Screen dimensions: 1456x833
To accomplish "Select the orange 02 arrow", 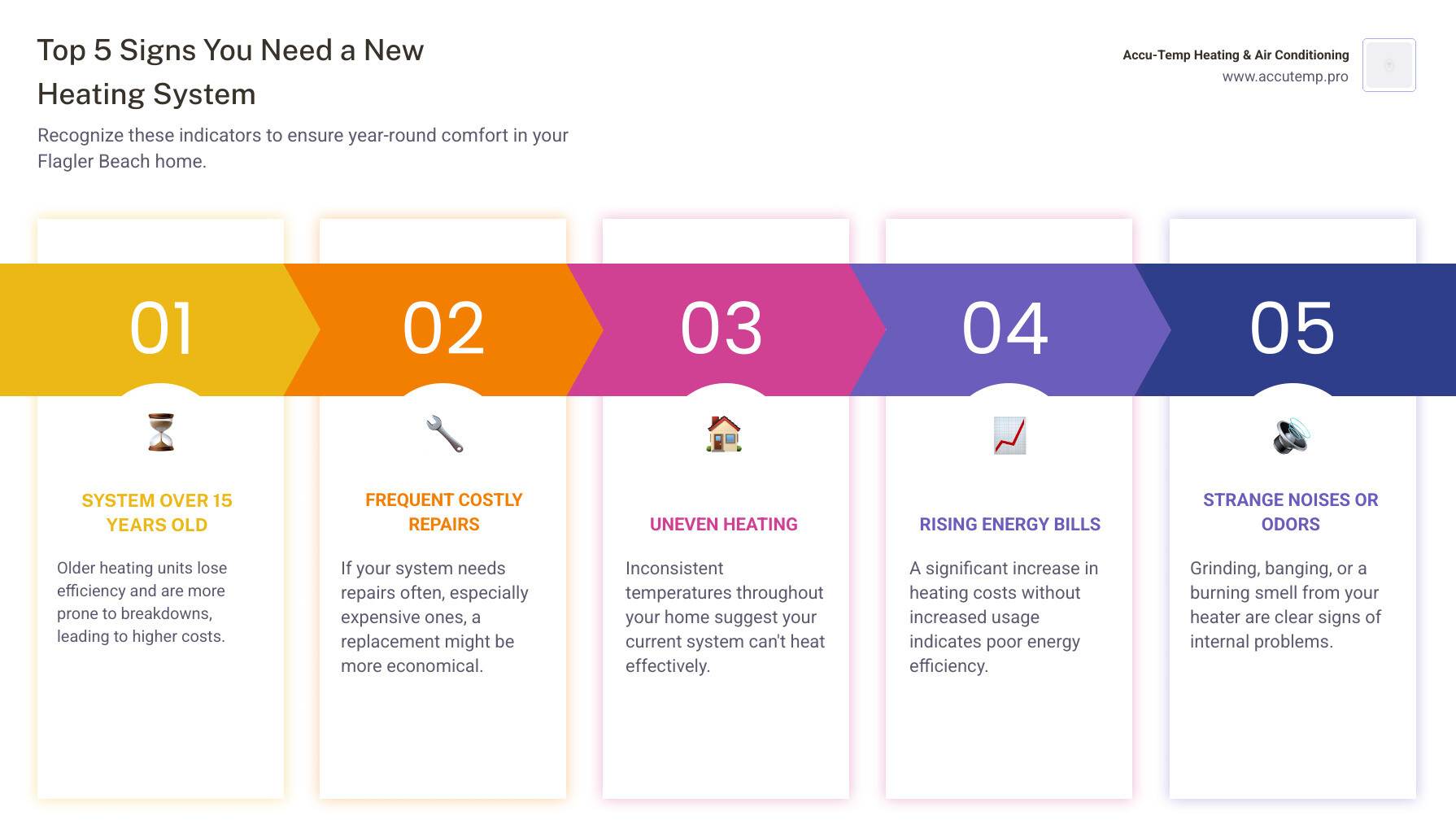I will (444, 329).
